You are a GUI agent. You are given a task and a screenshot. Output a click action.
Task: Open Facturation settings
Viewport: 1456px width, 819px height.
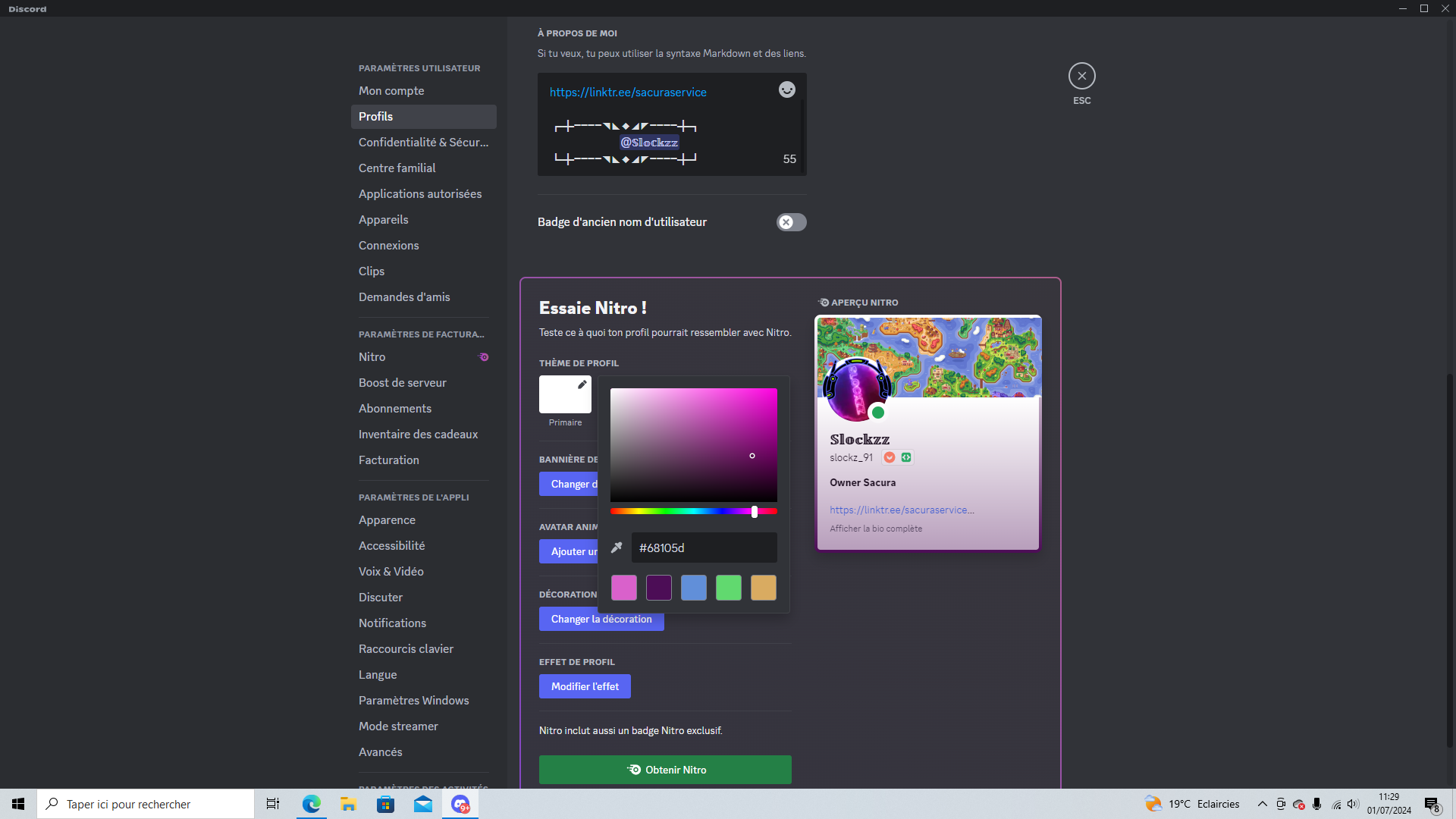coord(423,460)
